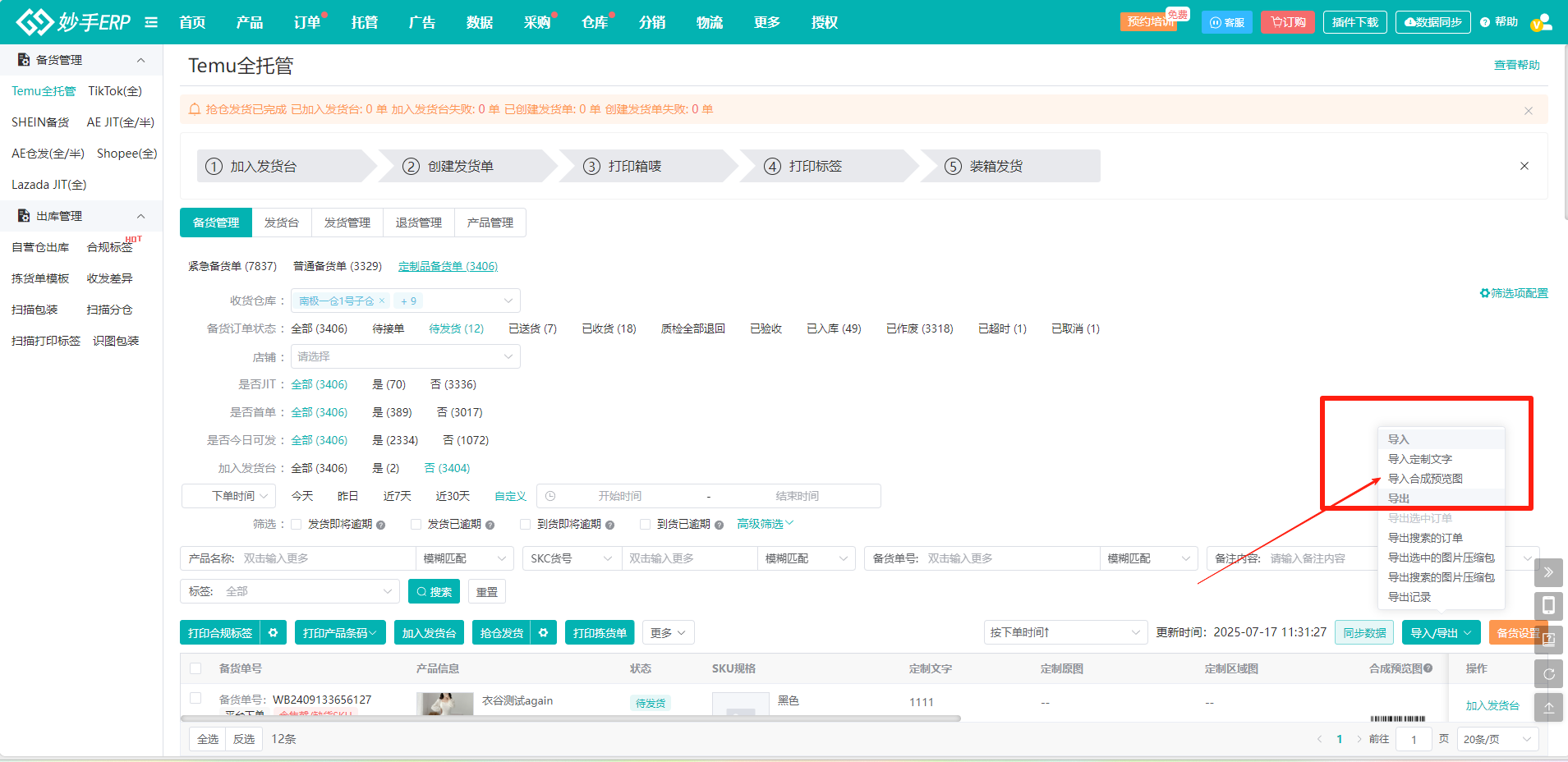
Task: Open the 20条/页 page size dropdown
Action: coord(1497,739)
